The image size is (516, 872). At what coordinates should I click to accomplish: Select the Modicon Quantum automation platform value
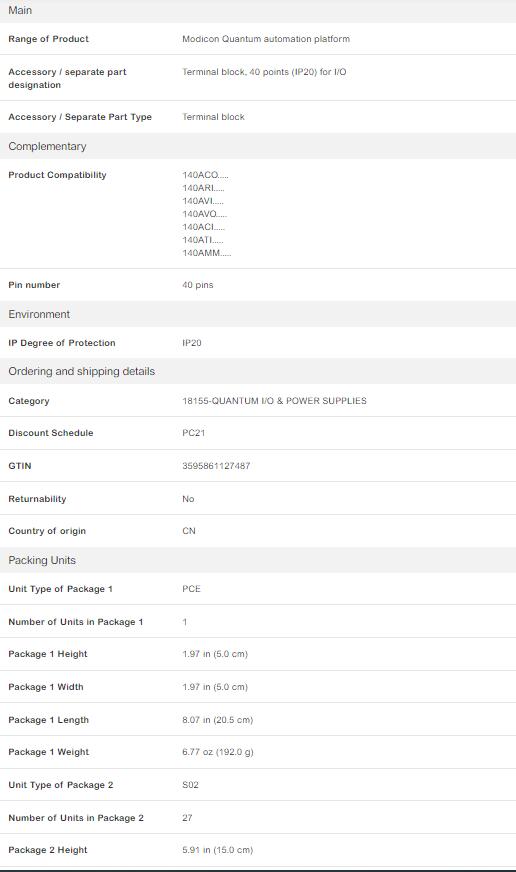[266, 39]
